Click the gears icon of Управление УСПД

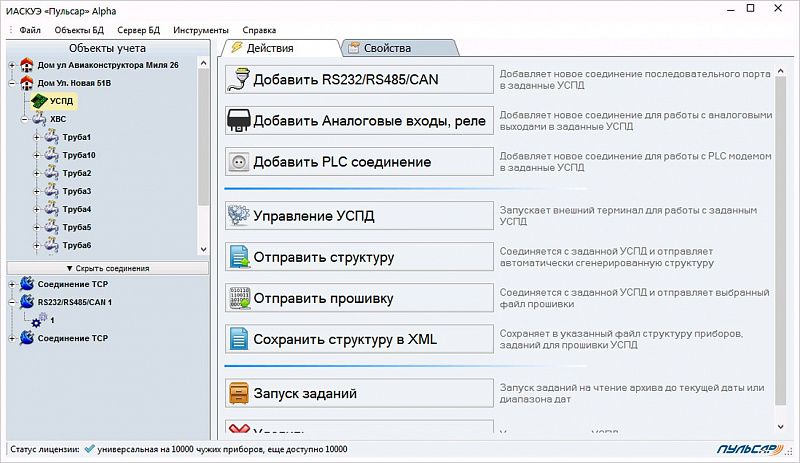(239, 215)
